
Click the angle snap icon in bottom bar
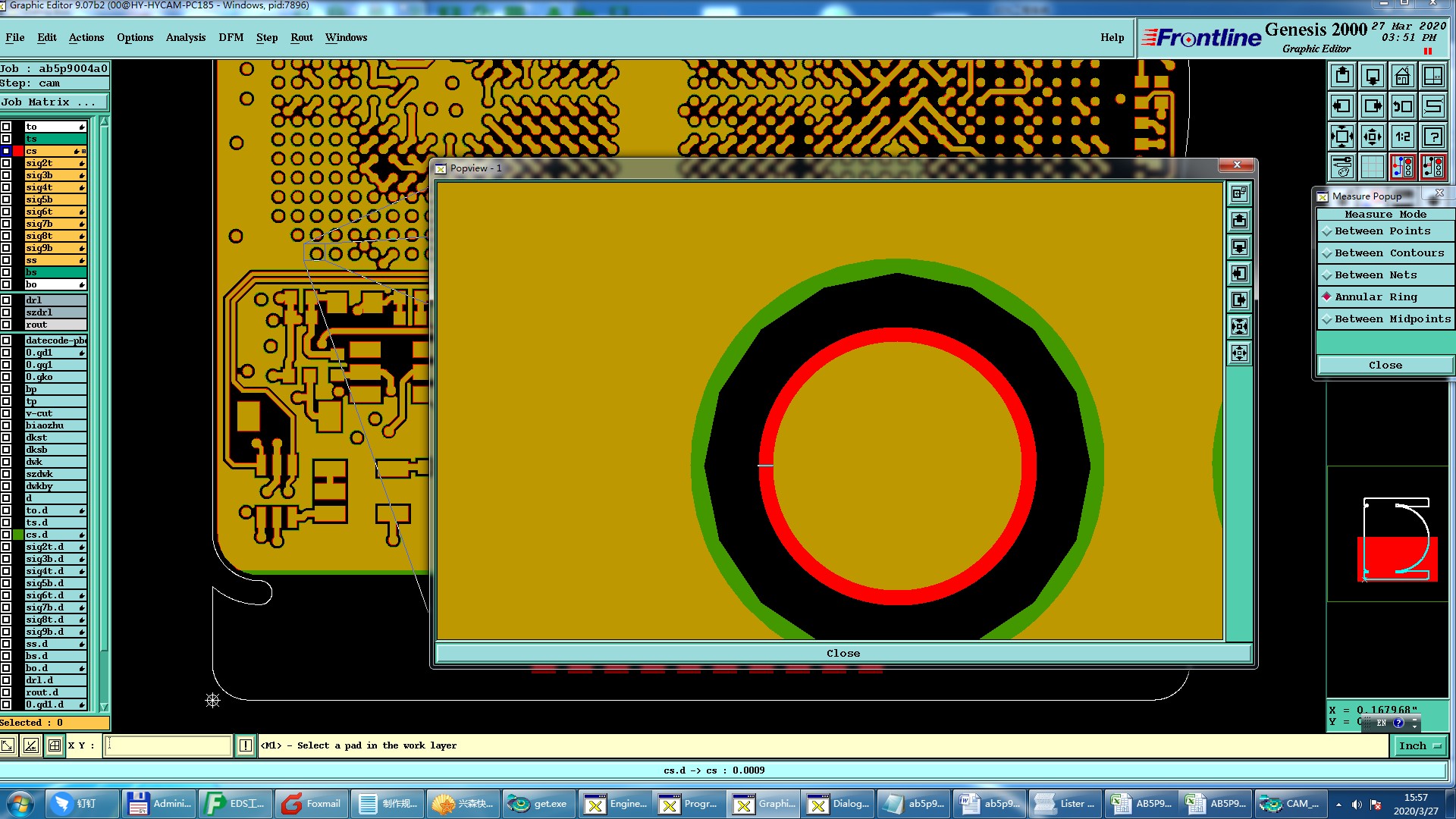31,745
